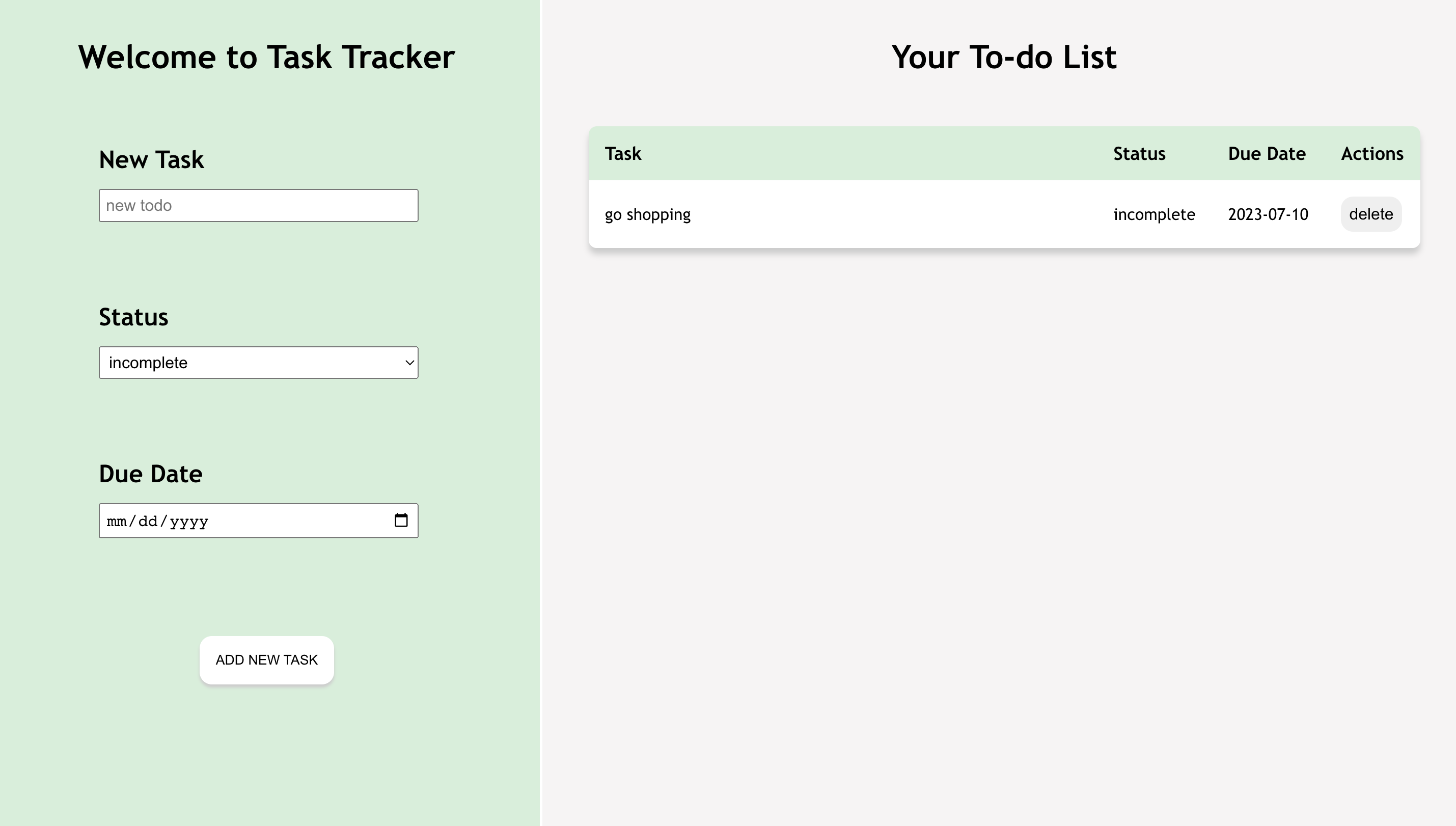The width and height of the screenshot is (1456, 826).
Task: Click the delete button for go shopping
Action: tap(1371, 214)
